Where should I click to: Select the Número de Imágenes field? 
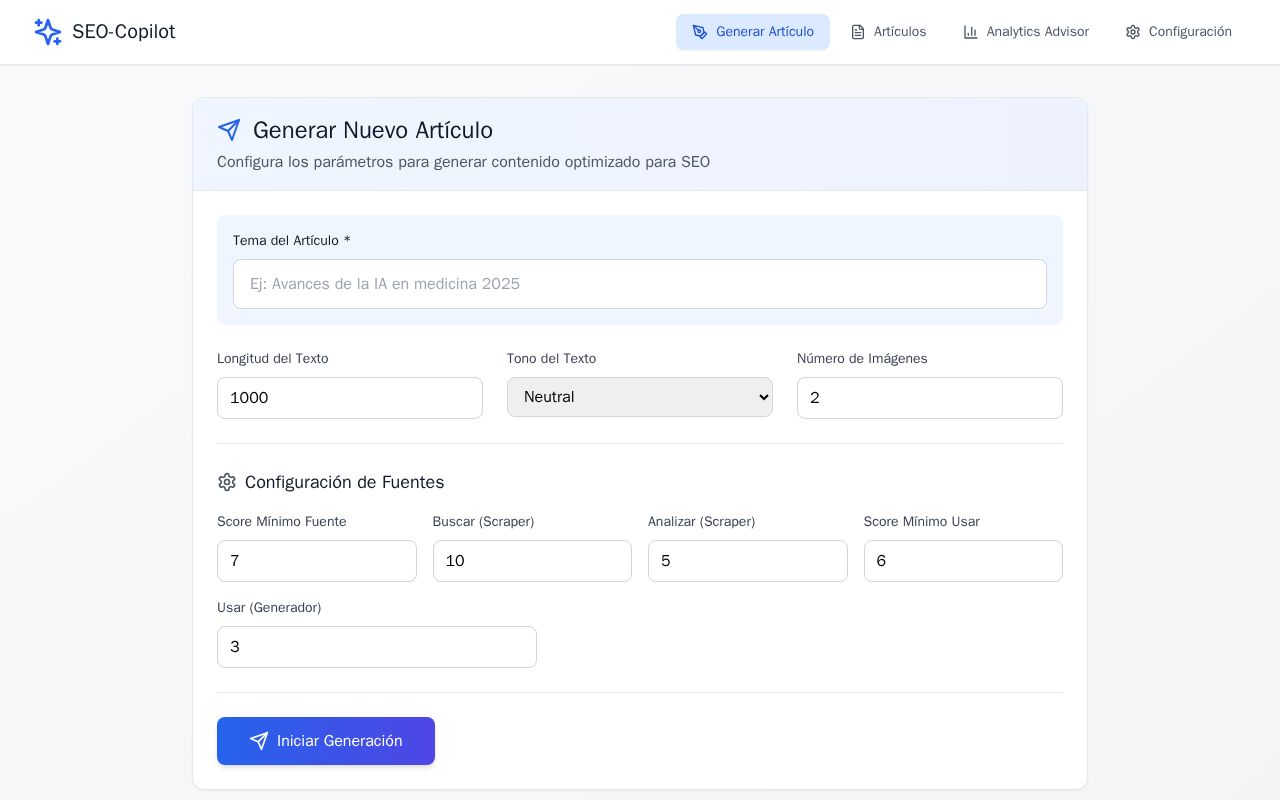pyautogui.click(x=930, y=398)
